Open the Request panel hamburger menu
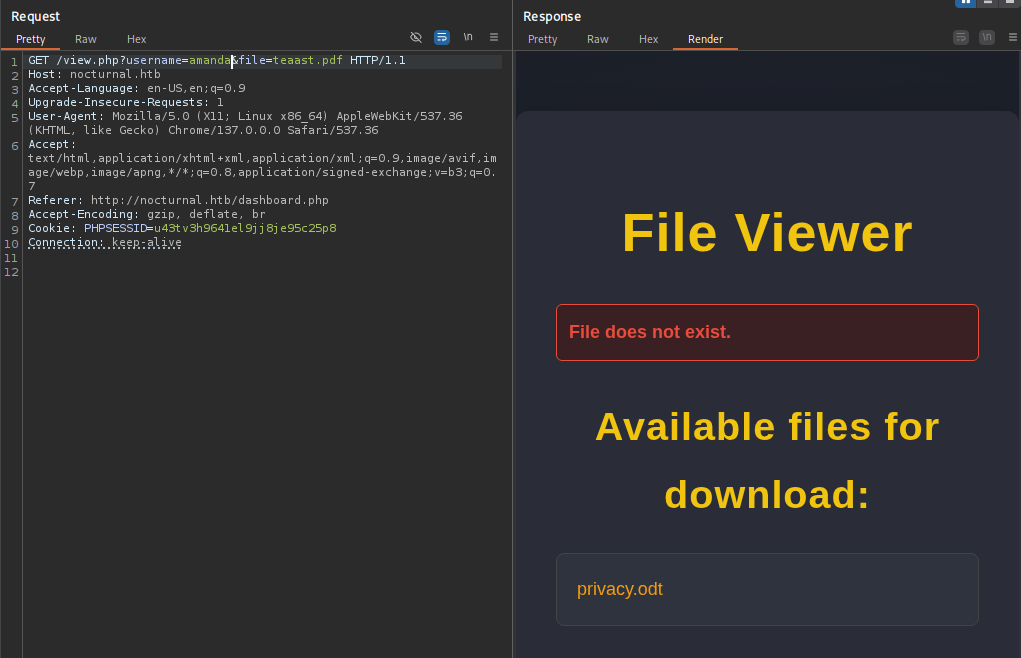This screenshot has height=658, width=1021. [x=494, y=38]
